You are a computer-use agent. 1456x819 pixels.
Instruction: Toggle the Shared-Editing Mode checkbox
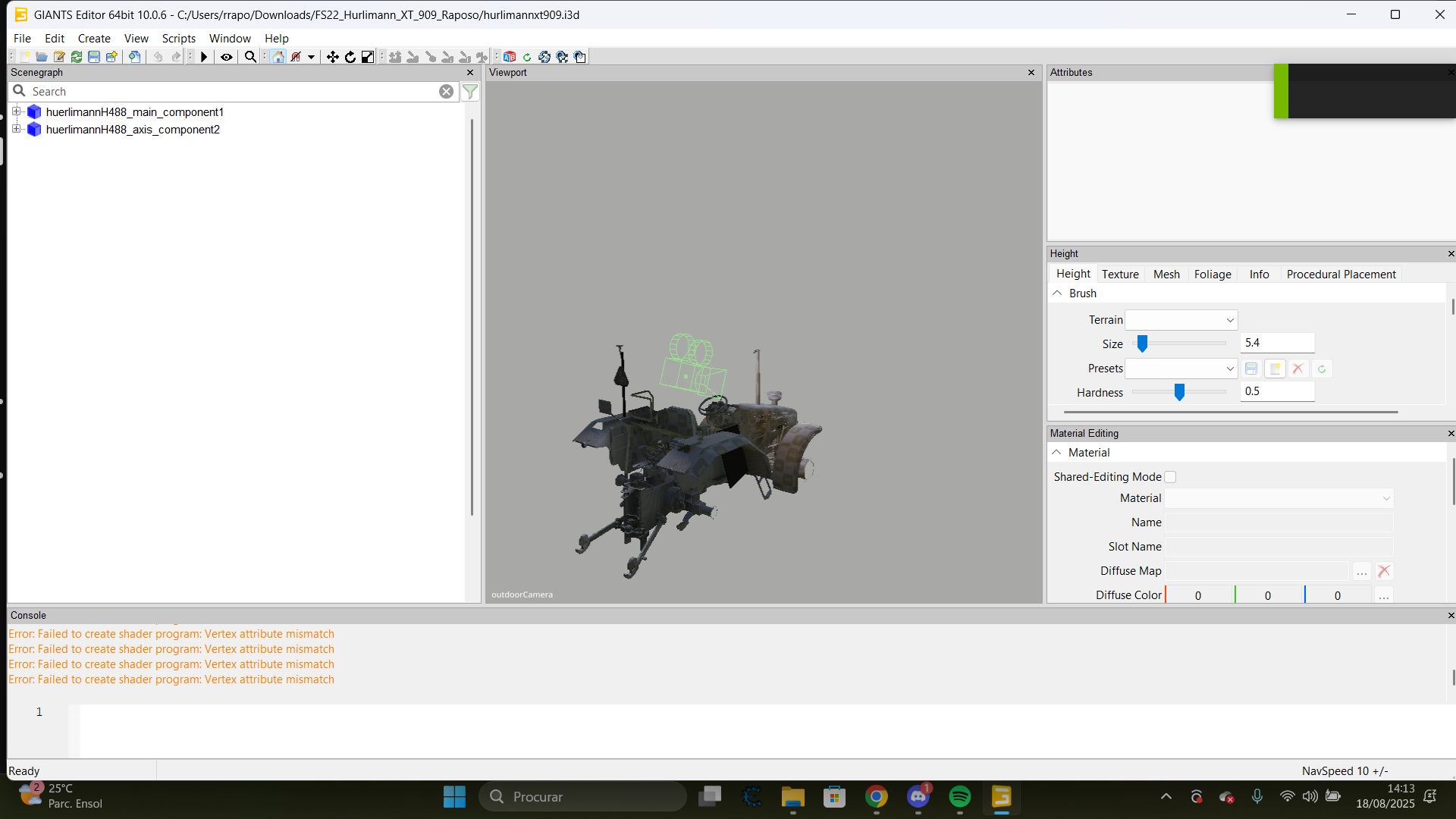pos(1170,477)
